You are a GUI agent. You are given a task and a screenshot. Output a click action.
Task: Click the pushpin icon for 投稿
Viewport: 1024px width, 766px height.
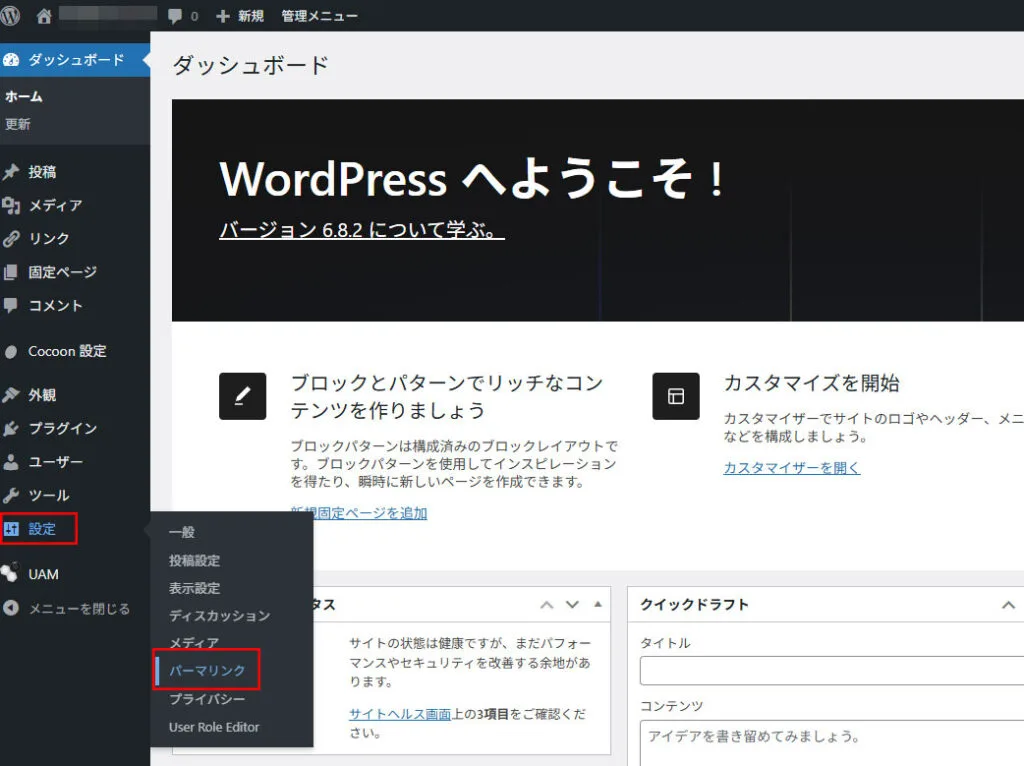pos(11,172)
